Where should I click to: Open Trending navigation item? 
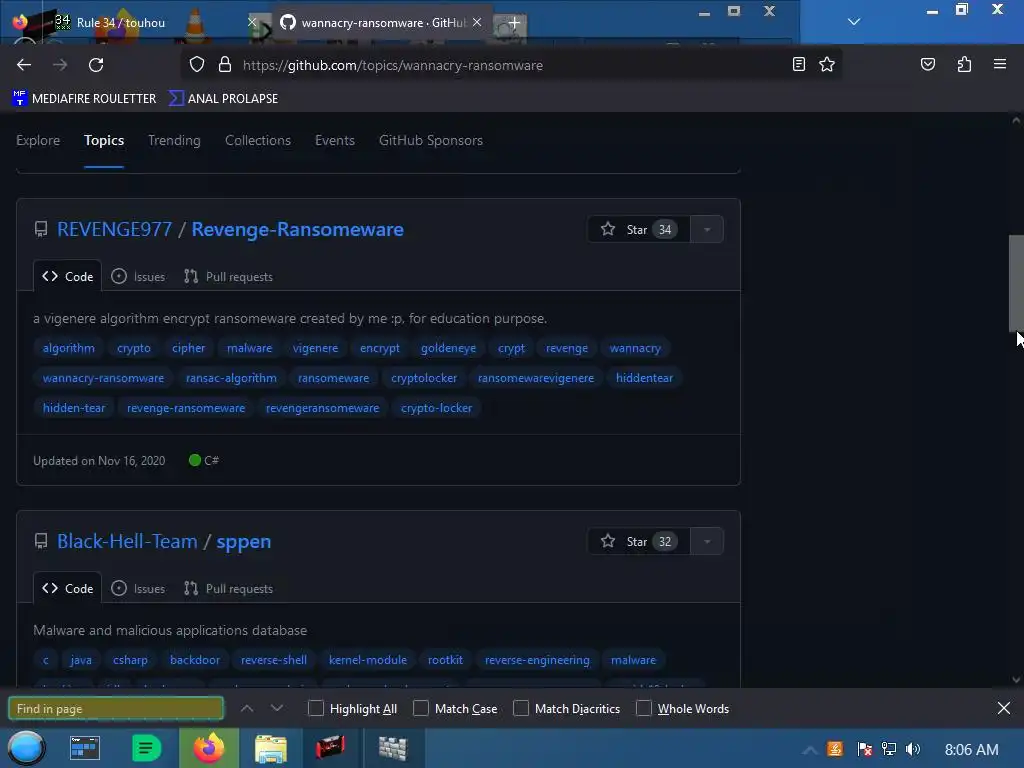(174, 140)
